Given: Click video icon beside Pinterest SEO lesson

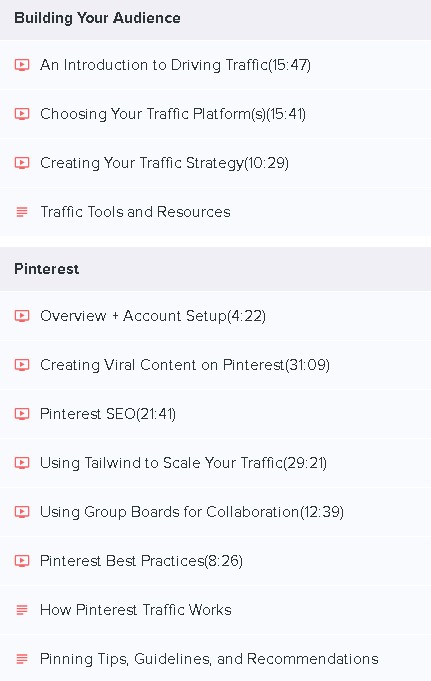Looking at the screenshot, I should pyautogui.click(x=22, y=414).
